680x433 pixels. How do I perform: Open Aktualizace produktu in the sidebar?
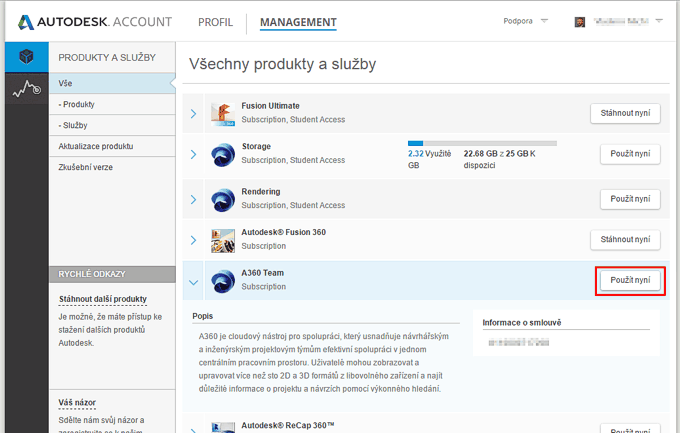(x=112, y=146)
